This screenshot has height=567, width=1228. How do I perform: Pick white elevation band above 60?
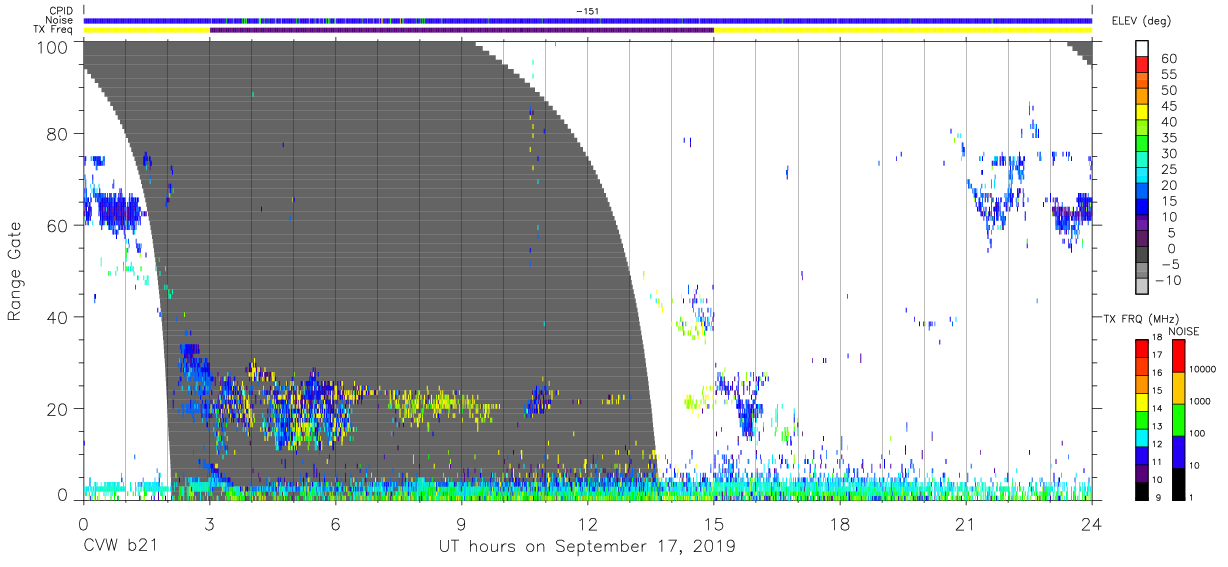click(1143, 49)
